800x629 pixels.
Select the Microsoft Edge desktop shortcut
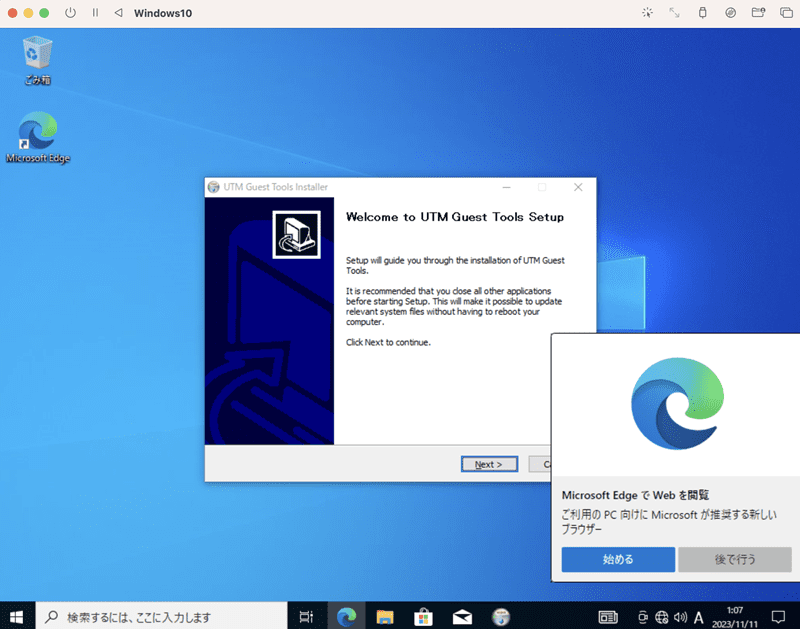point(38,137)
